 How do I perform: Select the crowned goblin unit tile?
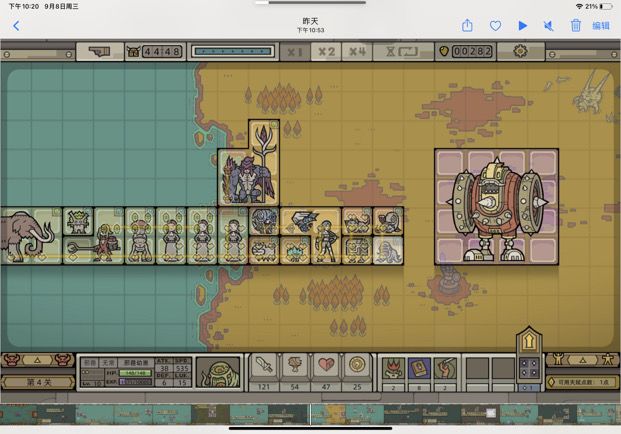(x=78, y=222)
